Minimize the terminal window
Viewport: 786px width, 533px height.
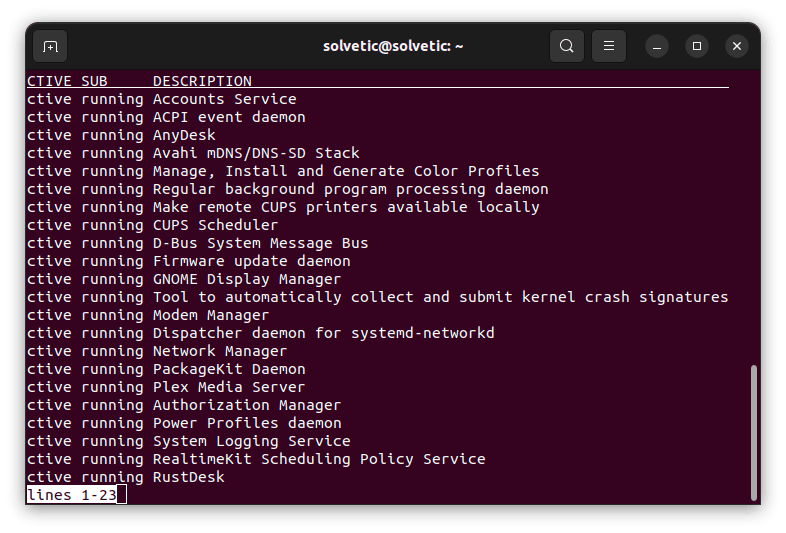point(657,46)
